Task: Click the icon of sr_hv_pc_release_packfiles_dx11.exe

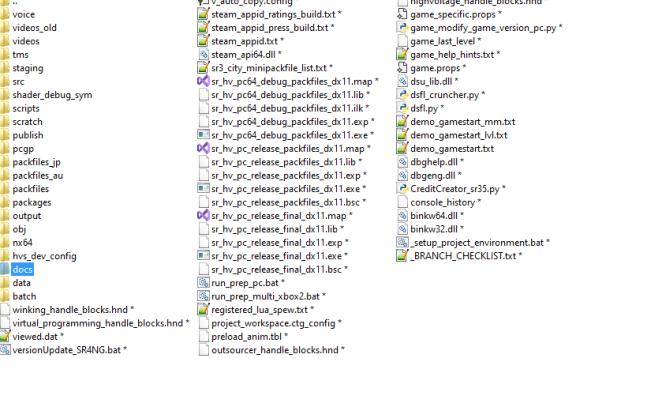Action: coord(203,188)
